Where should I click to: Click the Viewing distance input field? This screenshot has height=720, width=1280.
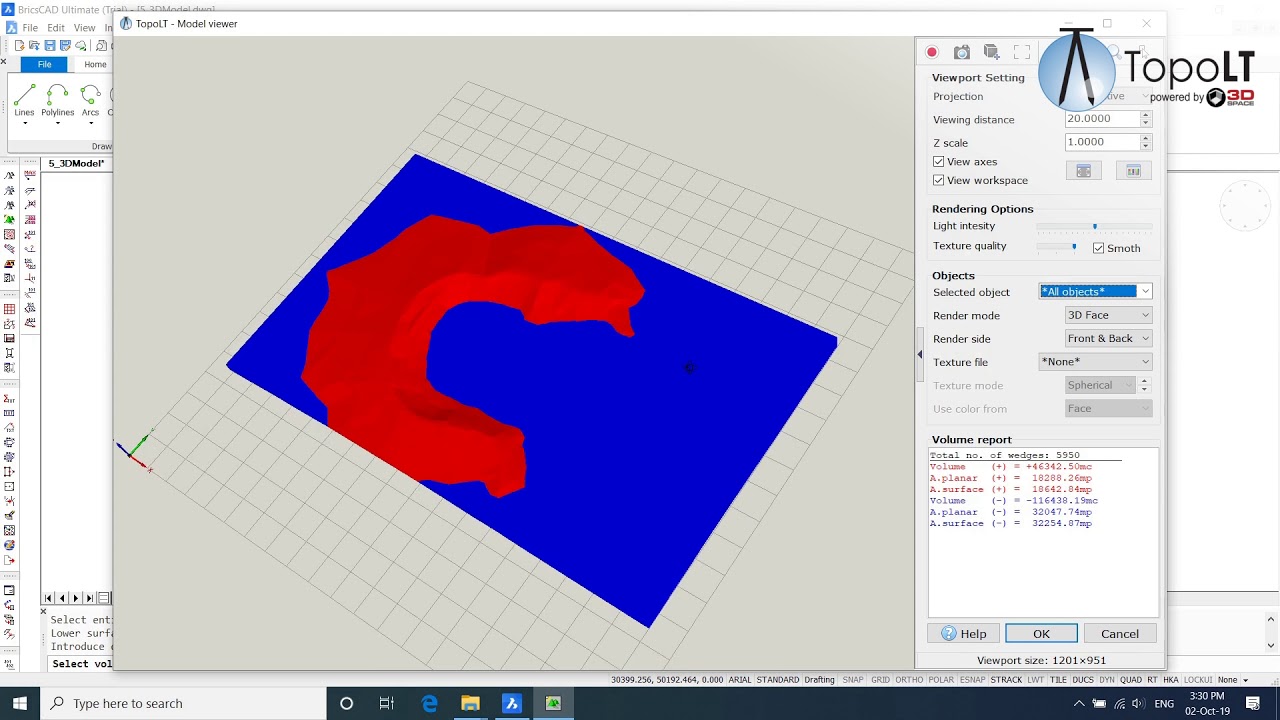tap(1101, 119)
